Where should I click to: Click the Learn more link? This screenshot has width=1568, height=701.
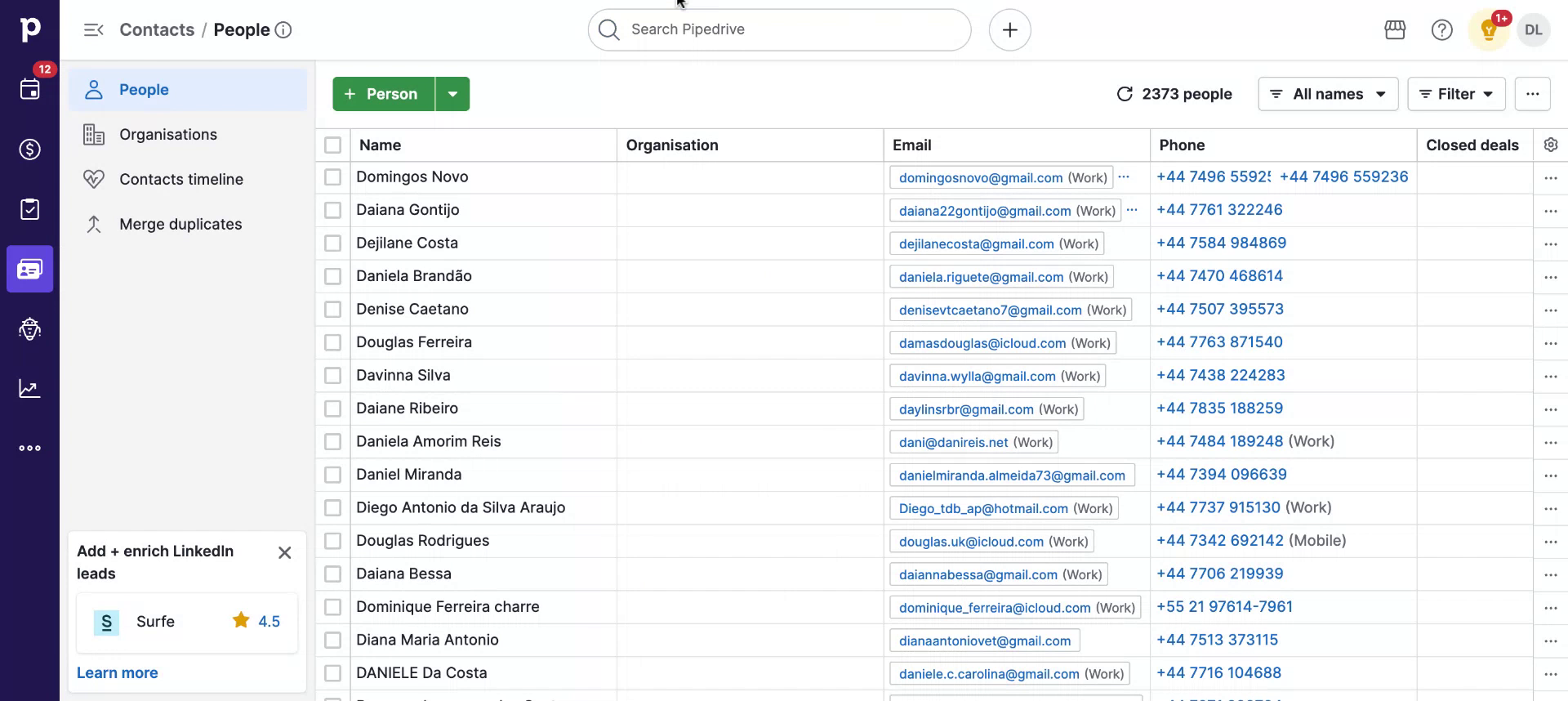tap(118, 672)
